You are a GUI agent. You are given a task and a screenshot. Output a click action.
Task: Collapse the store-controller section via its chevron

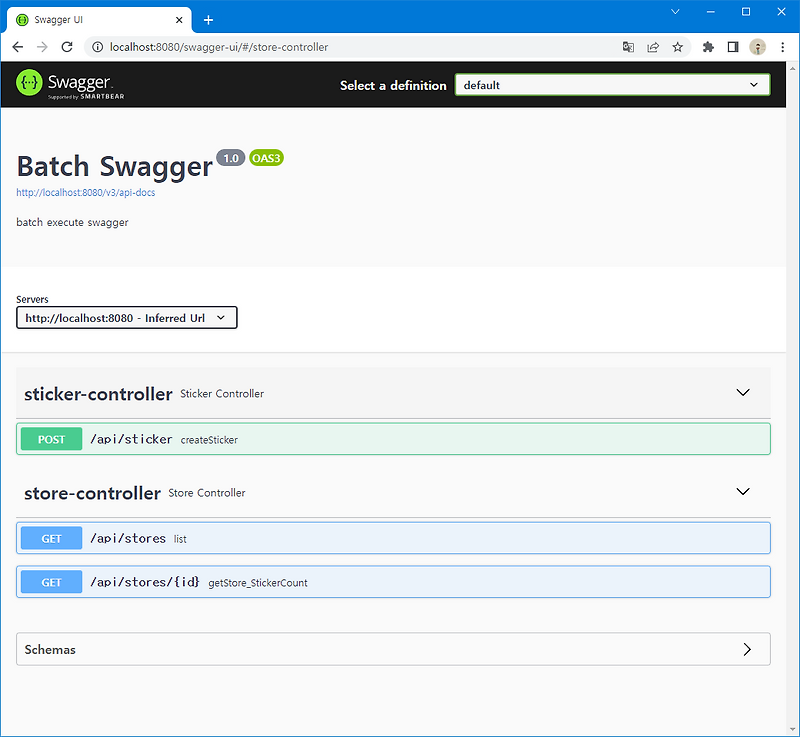pyautogui.click(x=743, y=491)
